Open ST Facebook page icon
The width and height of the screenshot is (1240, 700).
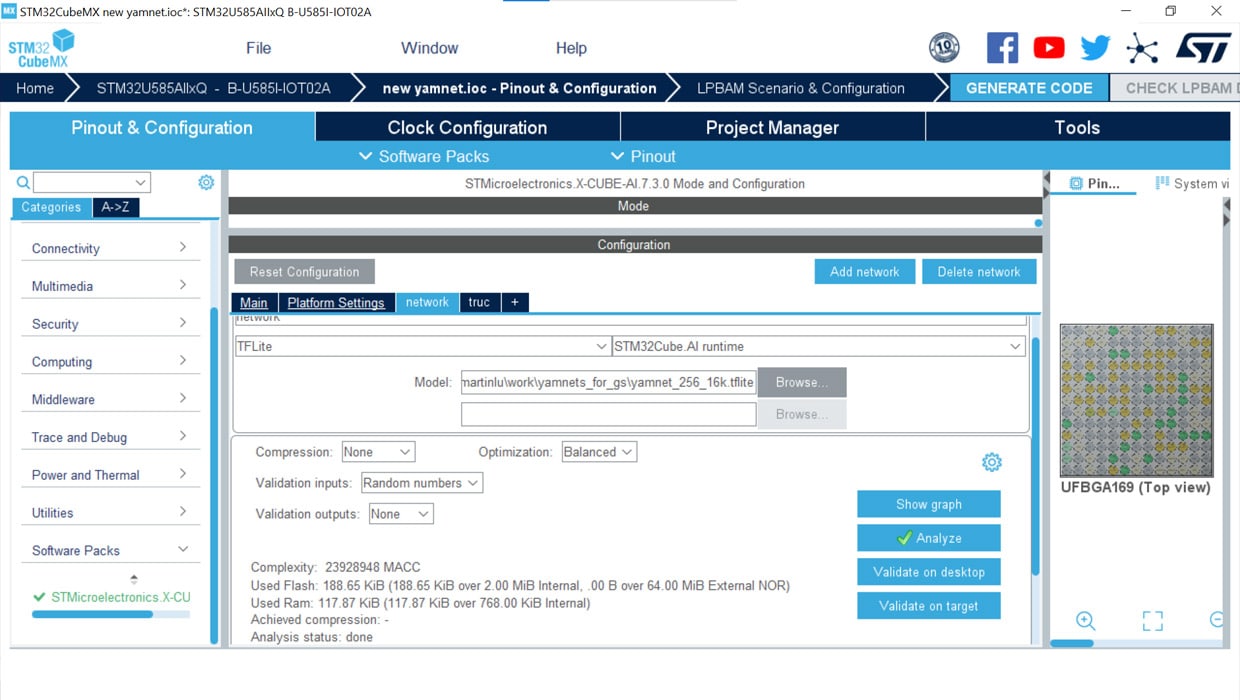[x=1002, y=48]
